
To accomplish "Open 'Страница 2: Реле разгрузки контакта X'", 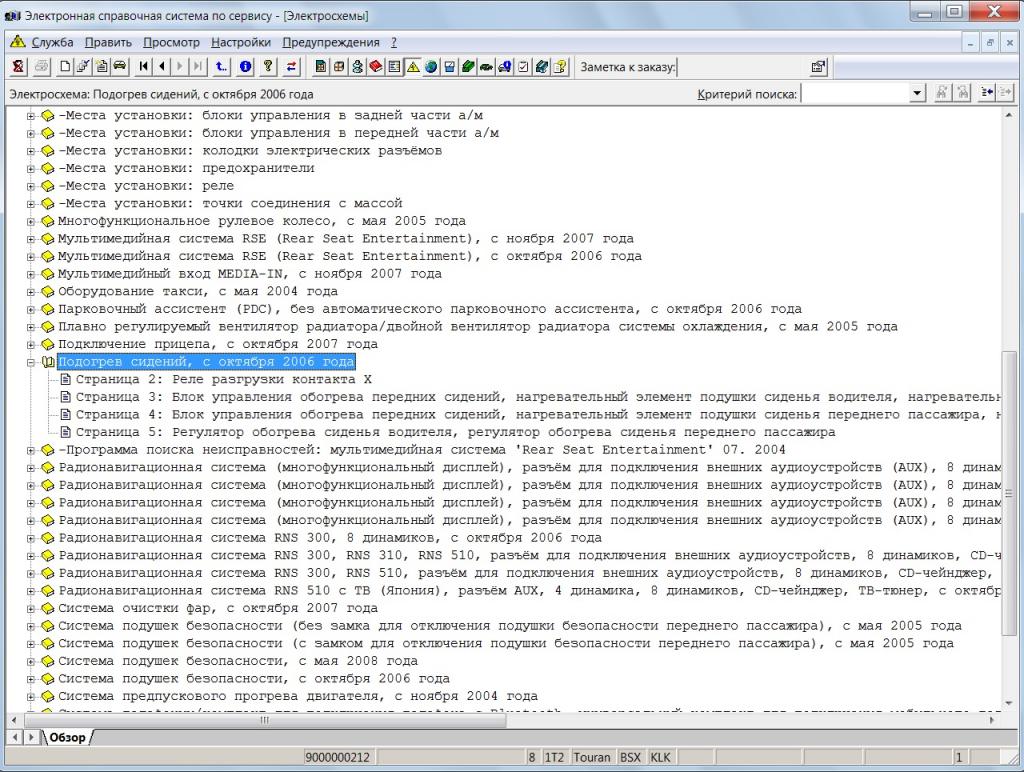I will pyautogui.click(x=223, y=379).
